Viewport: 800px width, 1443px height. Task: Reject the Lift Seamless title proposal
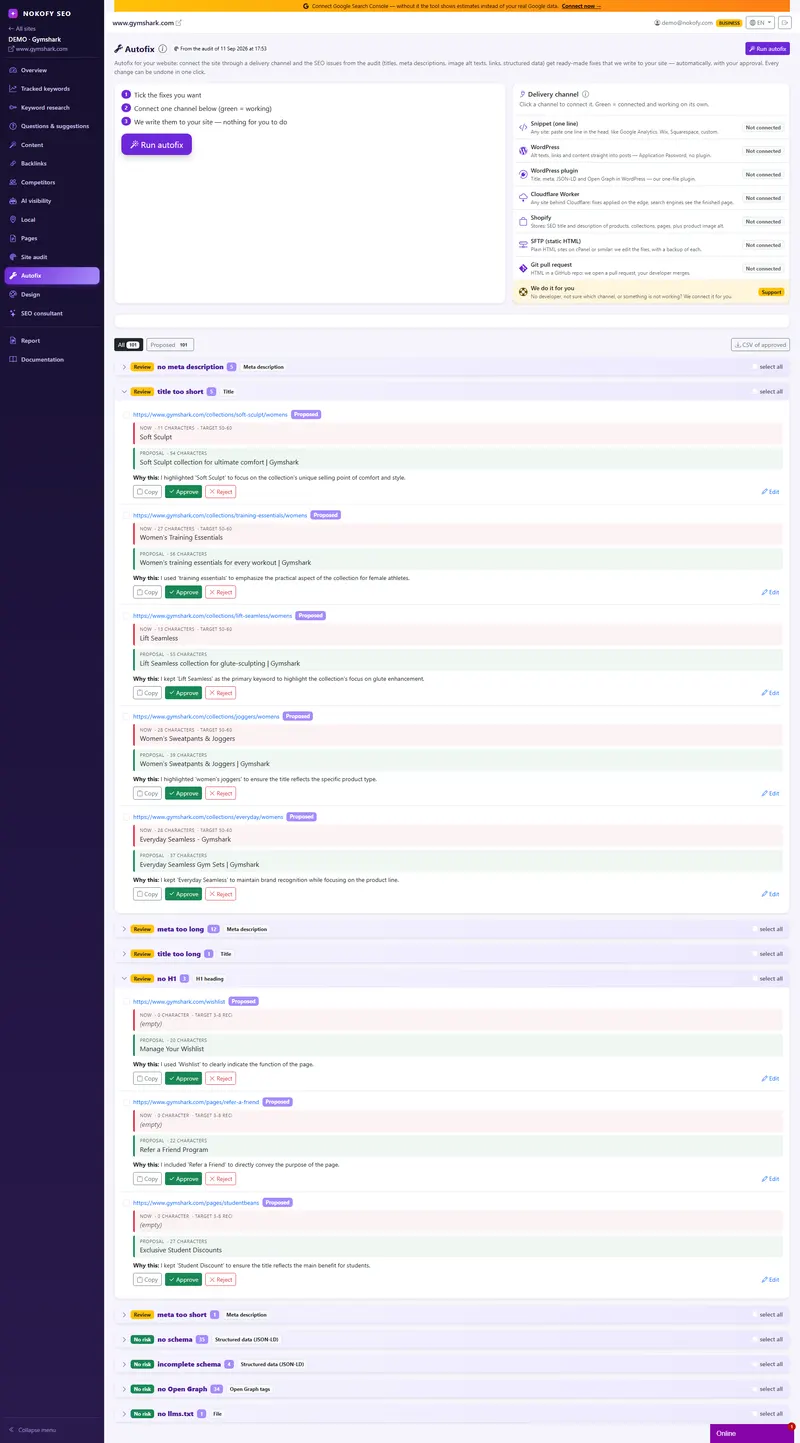click(220, 693)
